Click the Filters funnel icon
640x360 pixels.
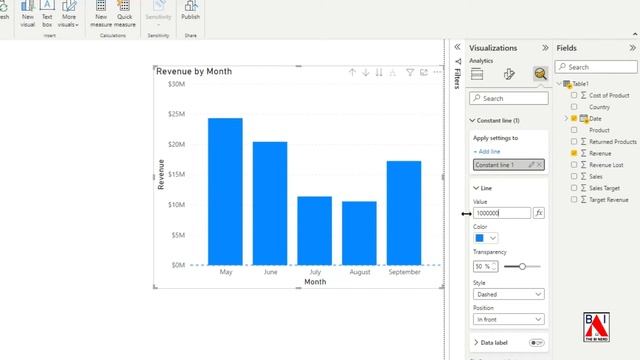coord(458,62)
